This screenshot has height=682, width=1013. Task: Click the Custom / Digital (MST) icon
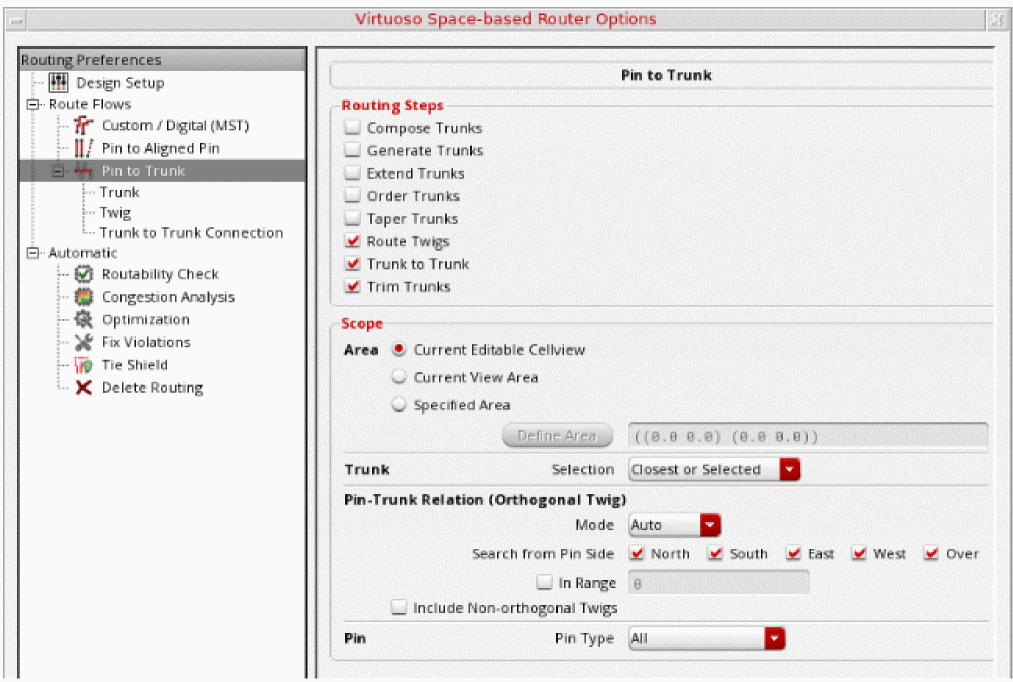[x=83, y=125]
